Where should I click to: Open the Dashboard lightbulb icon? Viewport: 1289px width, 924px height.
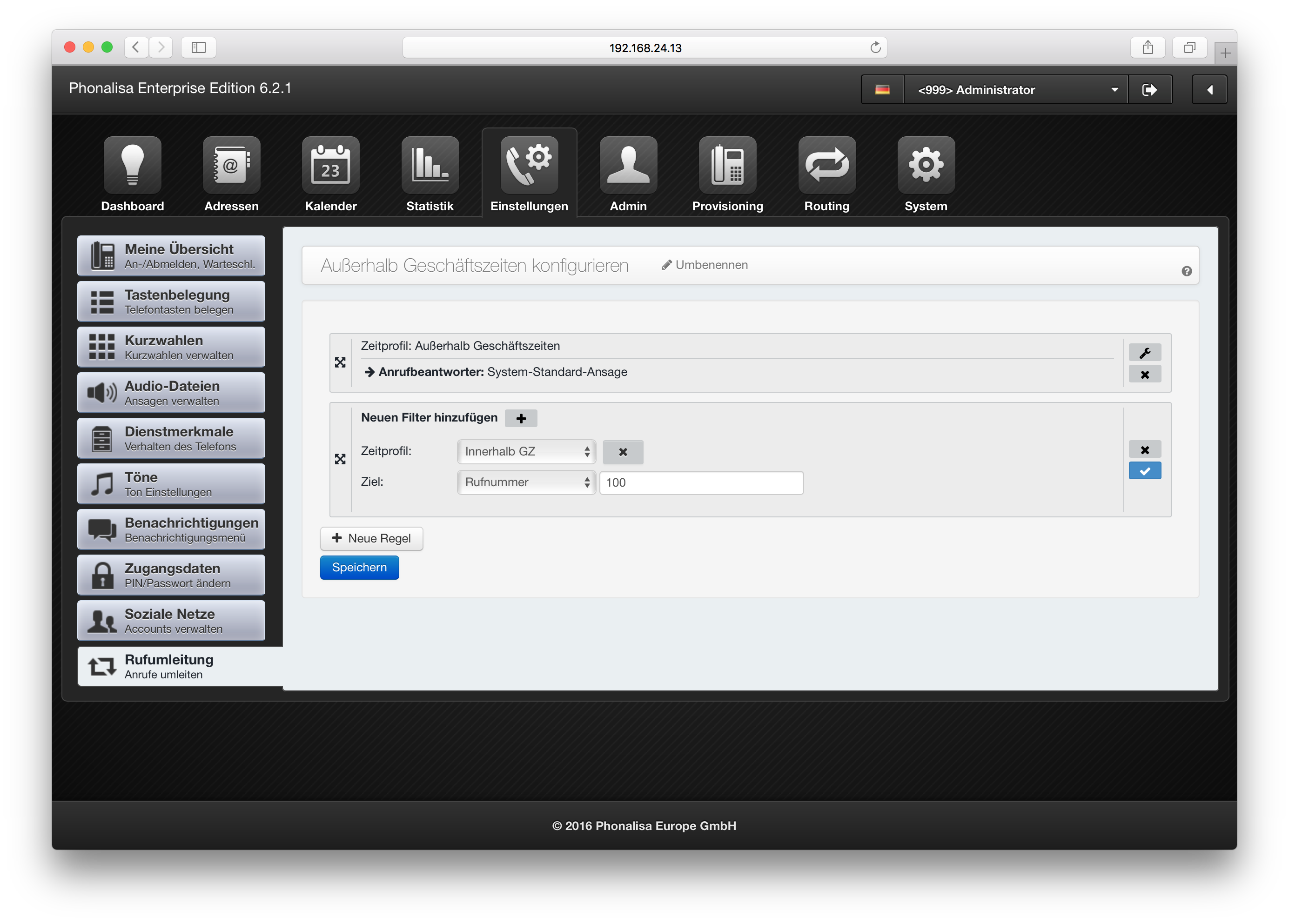[133, 165]
